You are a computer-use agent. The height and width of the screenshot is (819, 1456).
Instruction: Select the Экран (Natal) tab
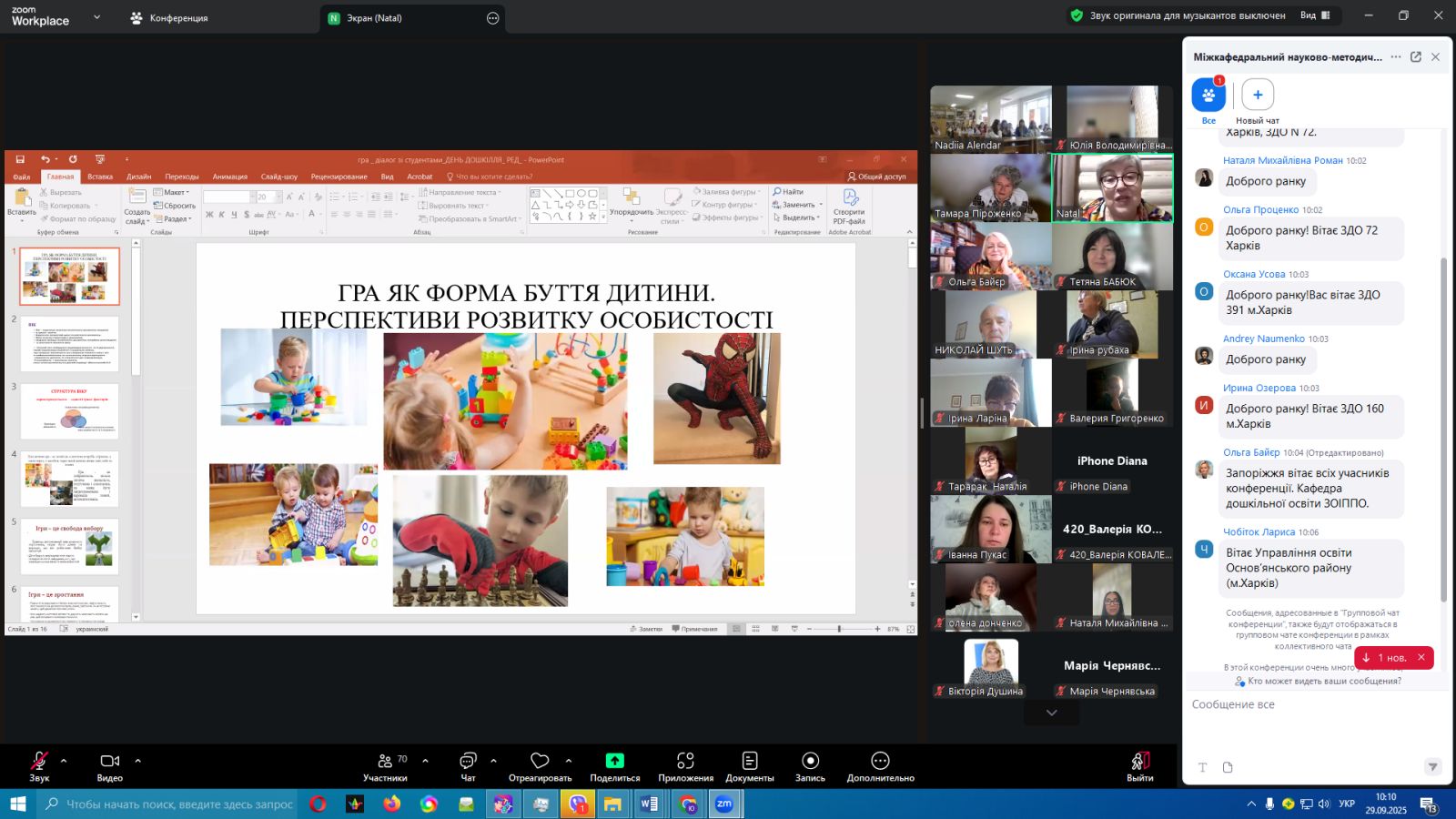click(x=374, y=18)
